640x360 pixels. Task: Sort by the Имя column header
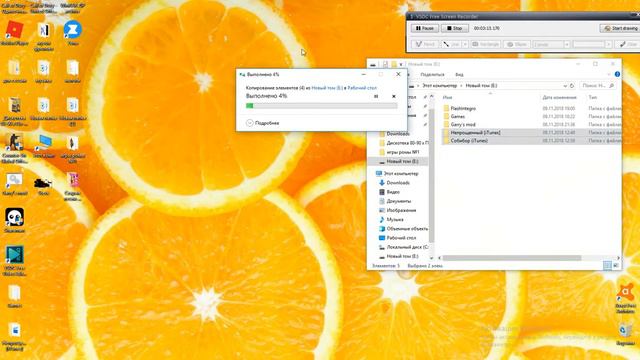coord(448,98)
